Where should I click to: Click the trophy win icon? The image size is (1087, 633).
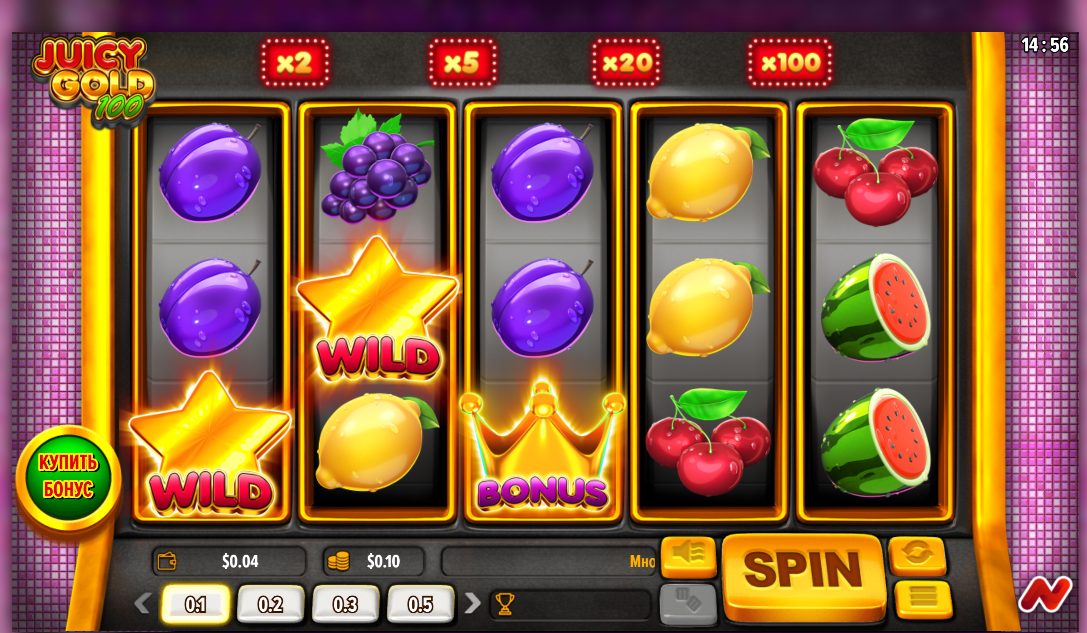click(505, 604)
